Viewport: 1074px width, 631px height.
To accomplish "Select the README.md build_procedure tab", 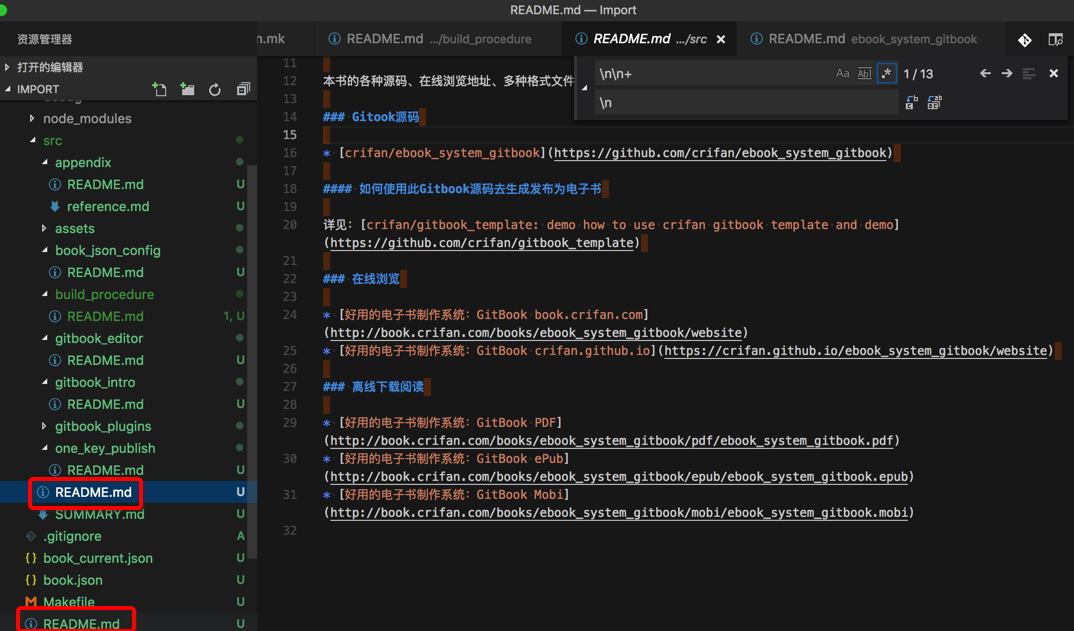I will pyautogui.click(x=435, y=38).
